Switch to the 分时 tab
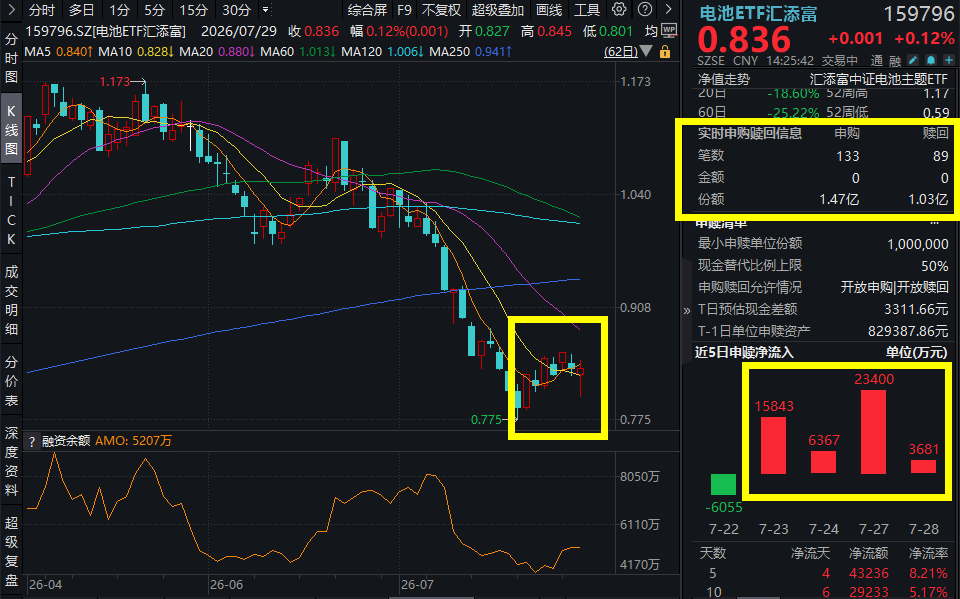The height and width of the screenshot is (599, 960). (x=42, y=10)
